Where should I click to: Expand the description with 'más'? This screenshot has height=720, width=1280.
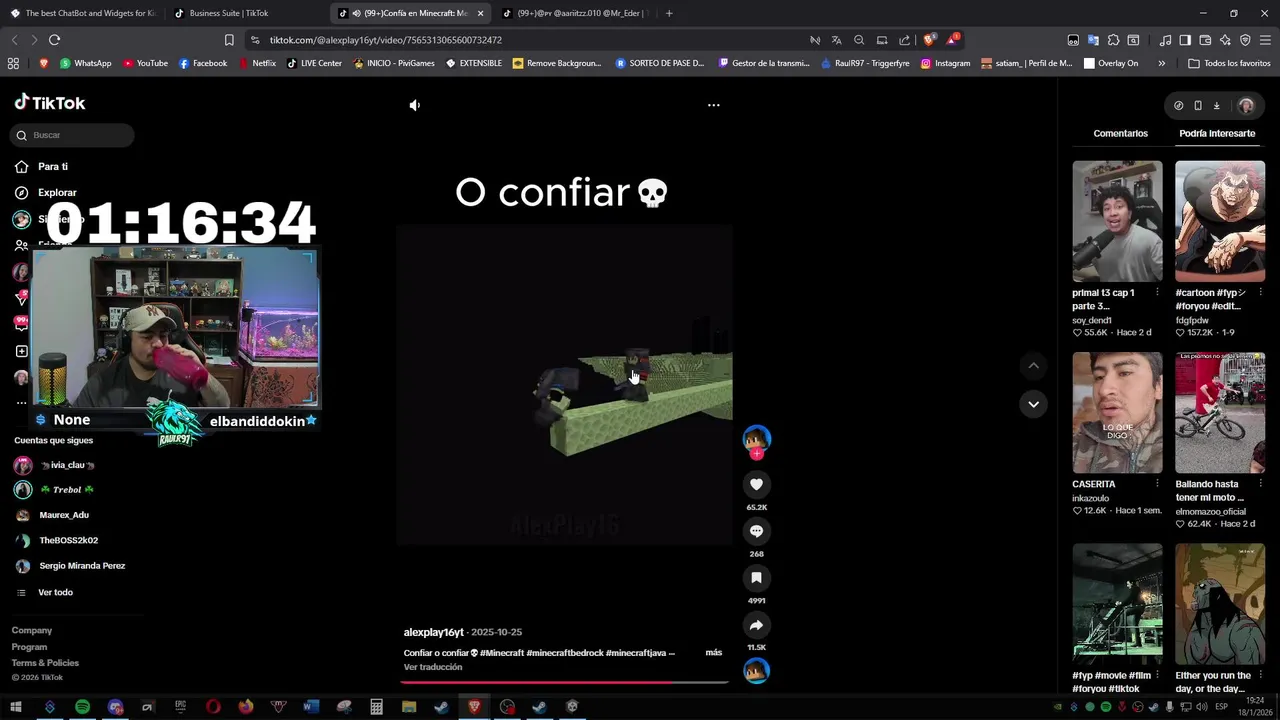(x=713, y=653)
